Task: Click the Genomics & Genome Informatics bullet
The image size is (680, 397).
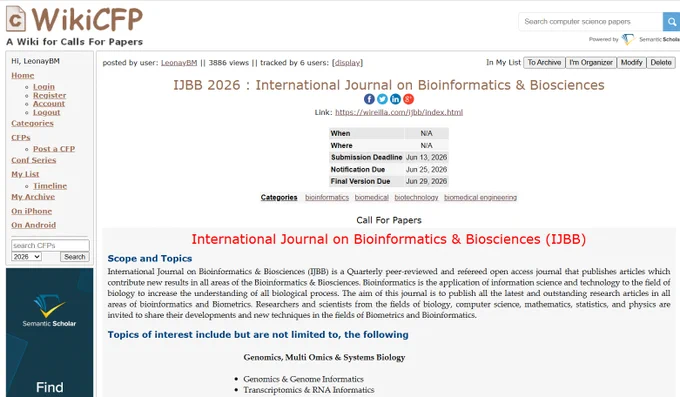Action: (303, 379)
